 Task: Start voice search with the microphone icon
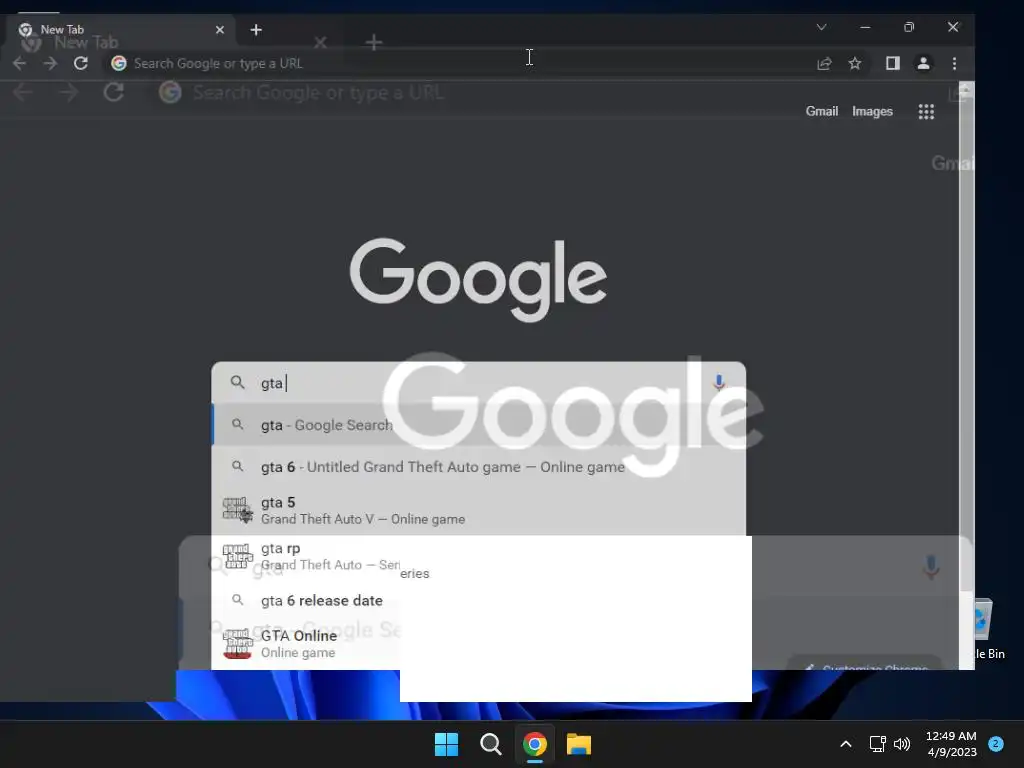pos(719,382)
